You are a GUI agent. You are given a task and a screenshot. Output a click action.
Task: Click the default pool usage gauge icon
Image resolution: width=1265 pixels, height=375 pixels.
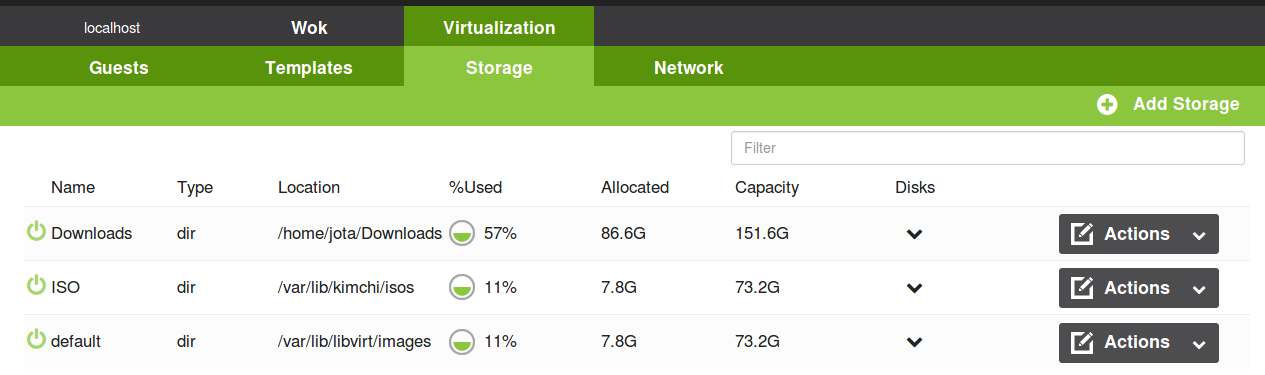click(461, 341)
